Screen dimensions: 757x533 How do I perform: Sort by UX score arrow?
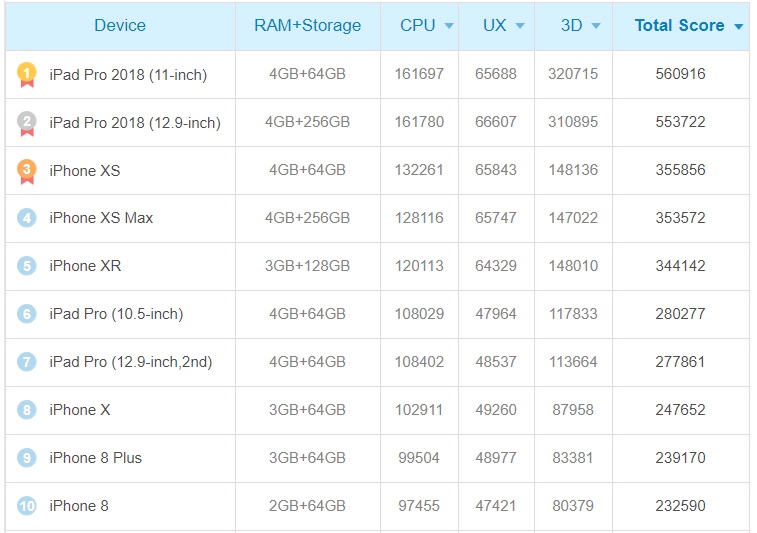pos(520,26)
